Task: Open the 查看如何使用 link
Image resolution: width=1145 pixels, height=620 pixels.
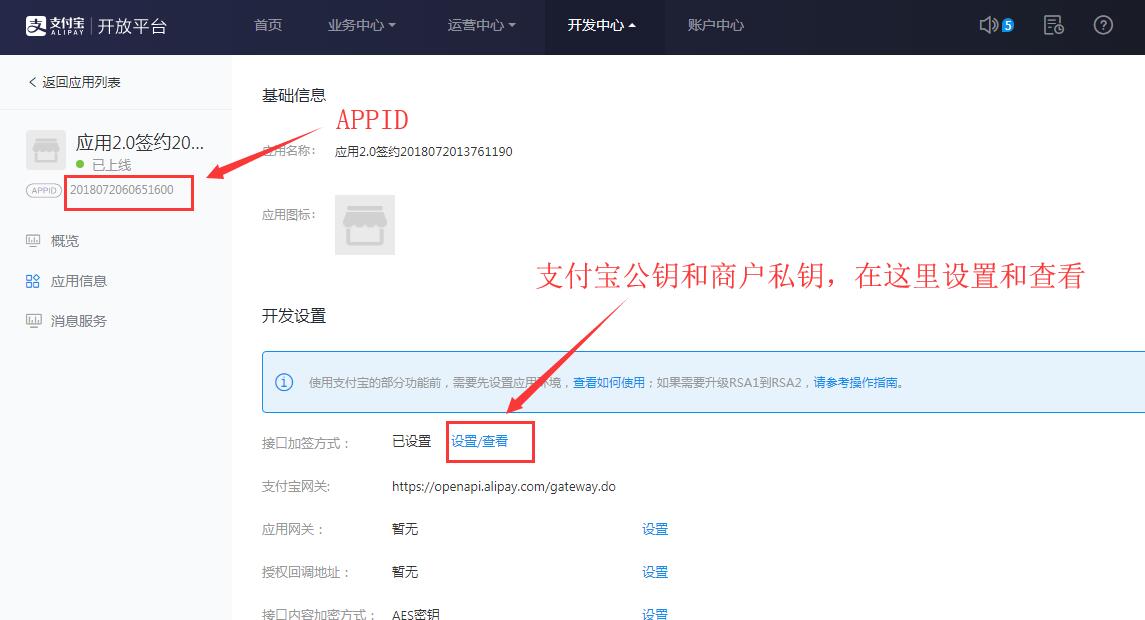Action: [608, 382]
